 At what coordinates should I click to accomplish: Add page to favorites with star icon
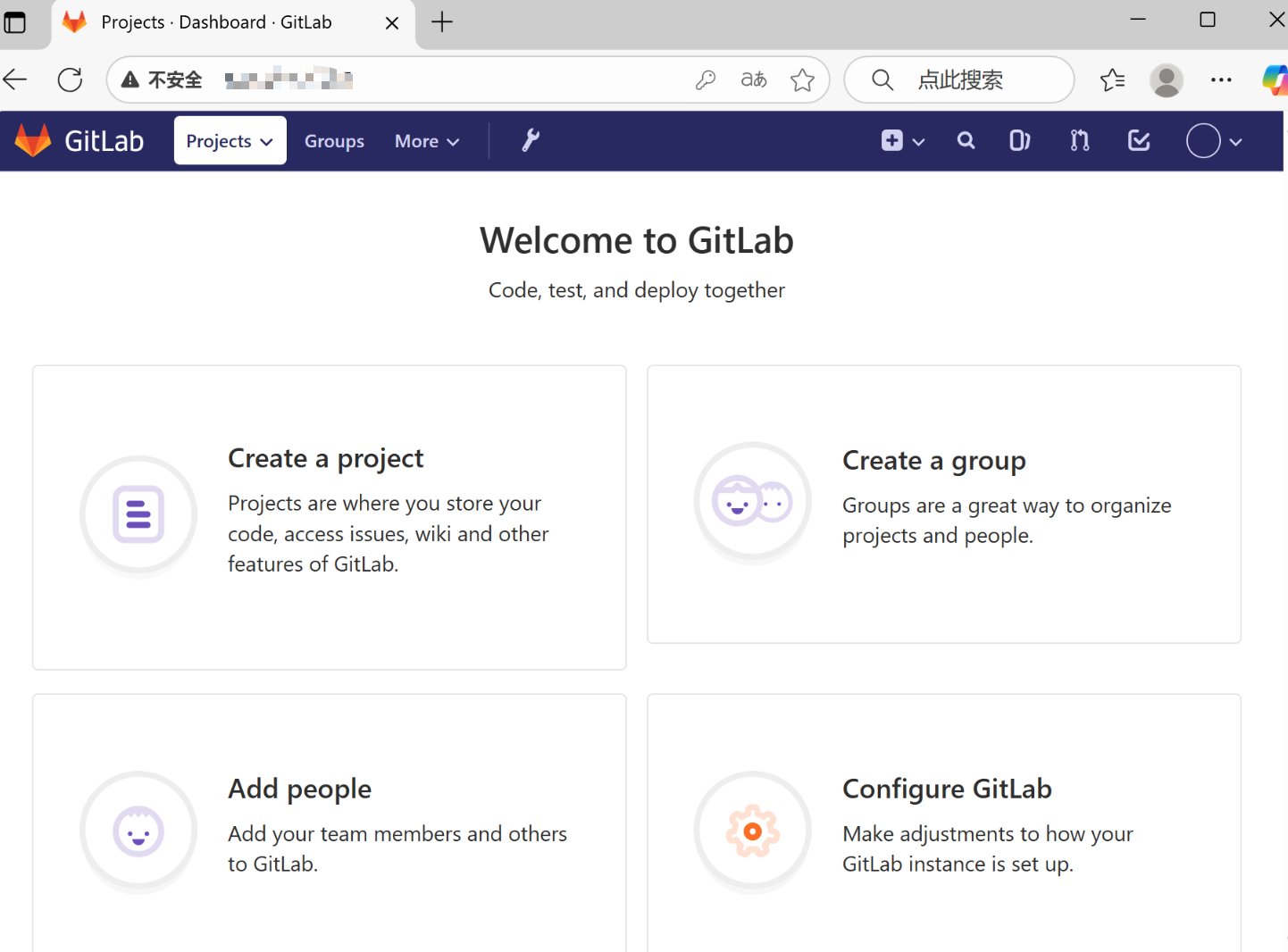(802, 79)
